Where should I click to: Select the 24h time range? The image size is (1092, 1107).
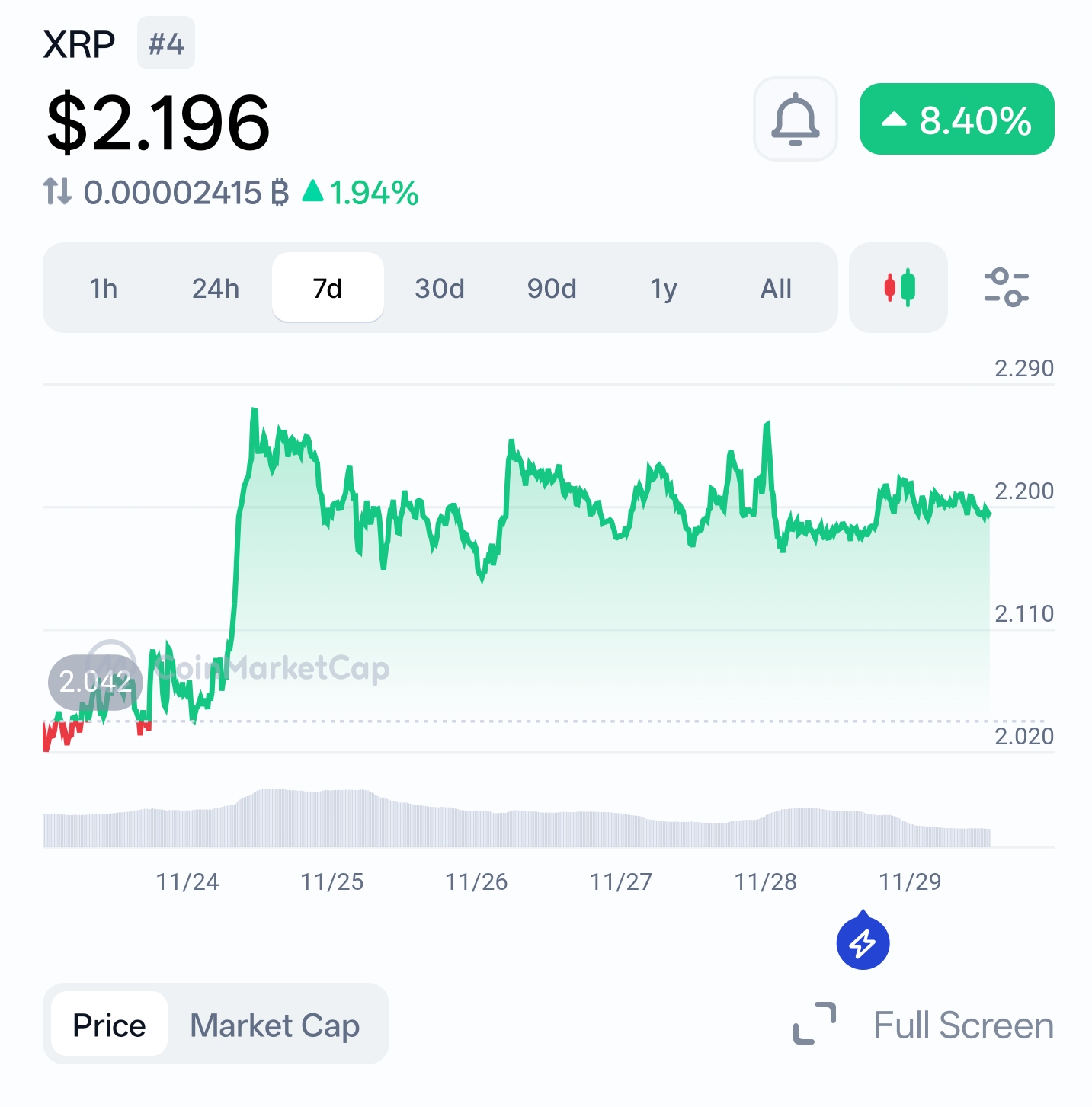pyautogui.click(x=216, y=289)
